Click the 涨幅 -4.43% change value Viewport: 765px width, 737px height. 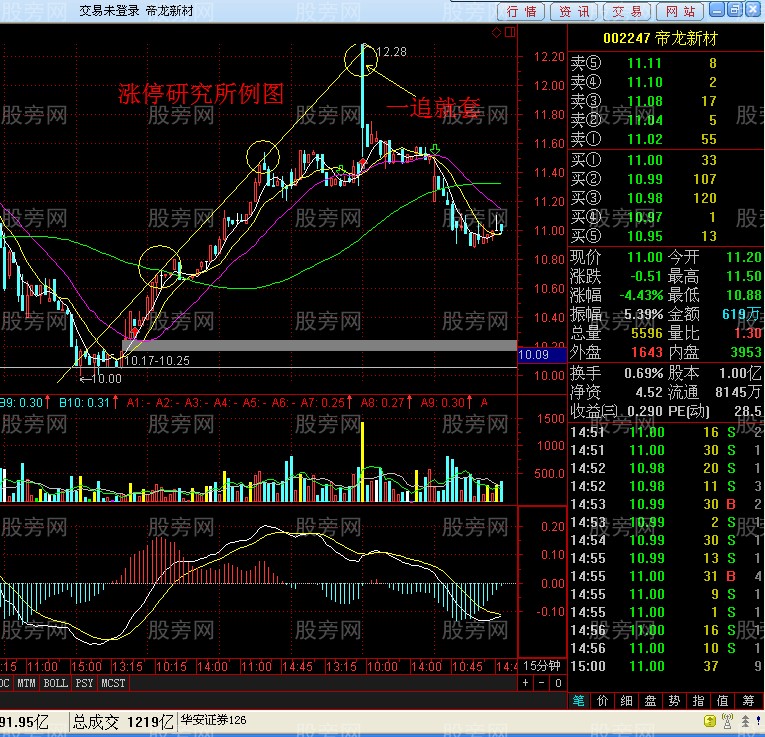[x=641, y=295]
